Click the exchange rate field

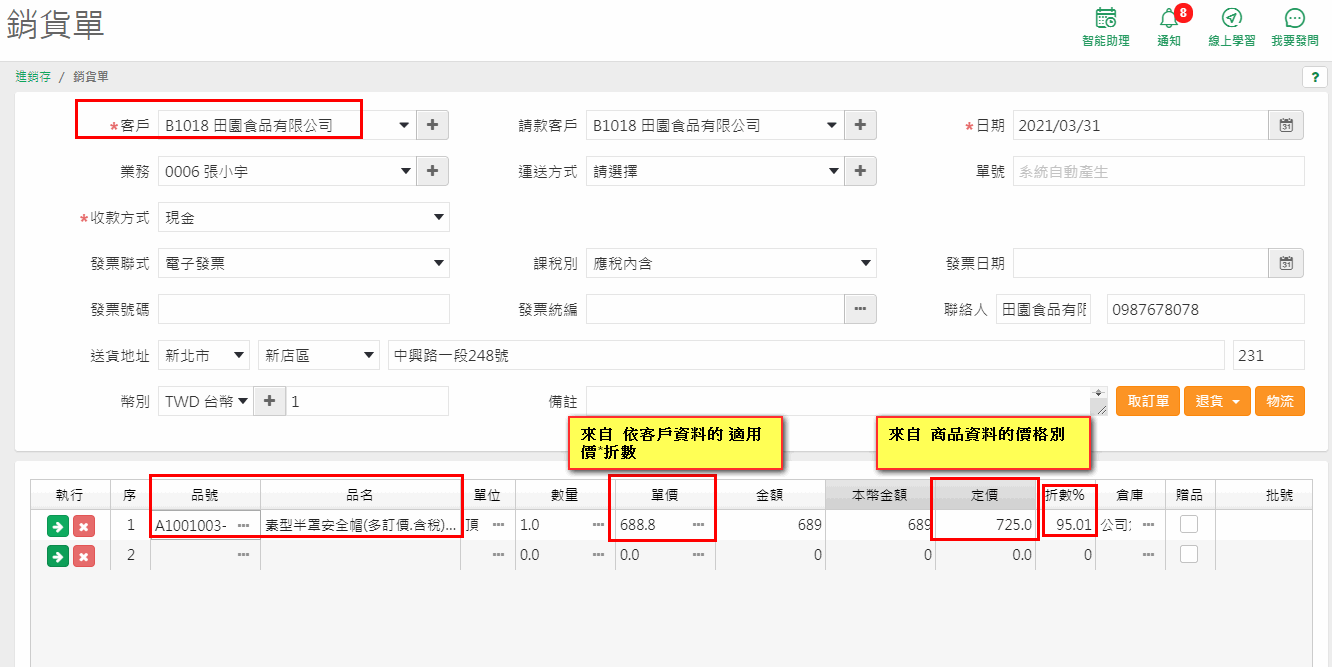coord(367,401)
